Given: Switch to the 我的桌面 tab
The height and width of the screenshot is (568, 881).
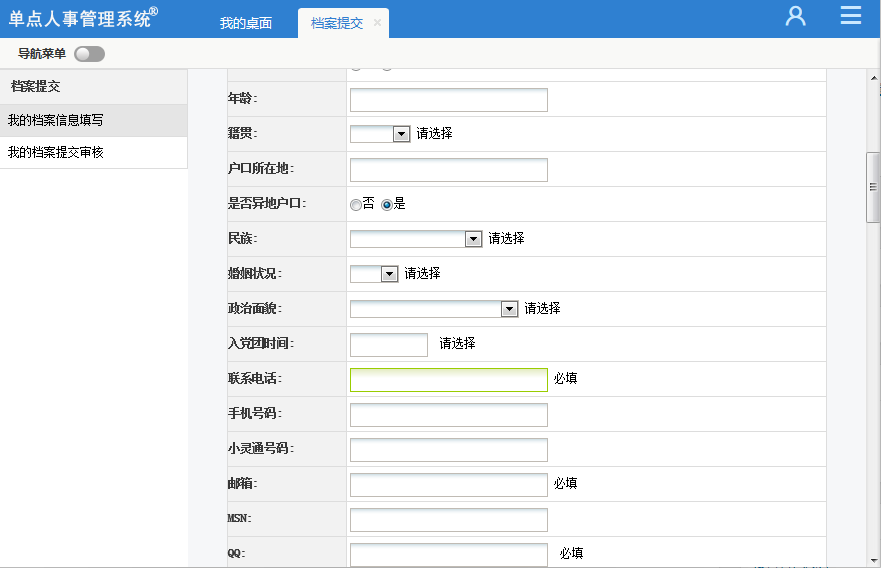Looking at the screenshot, I should coord(246,23).
